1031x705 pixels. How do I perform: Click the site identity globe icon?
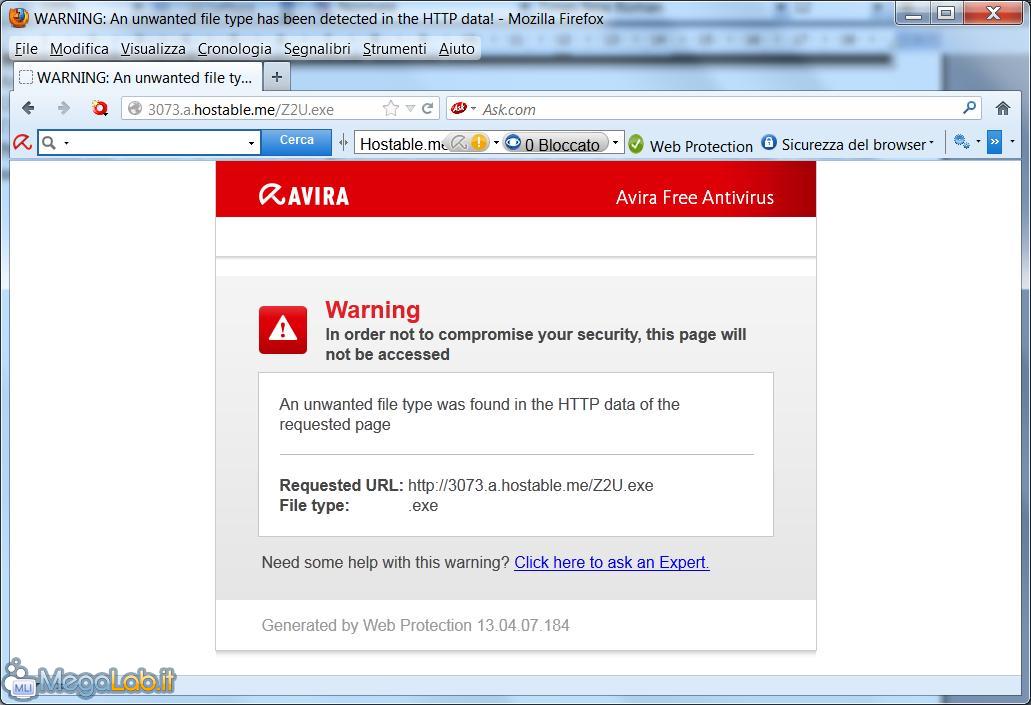[135, 109]
